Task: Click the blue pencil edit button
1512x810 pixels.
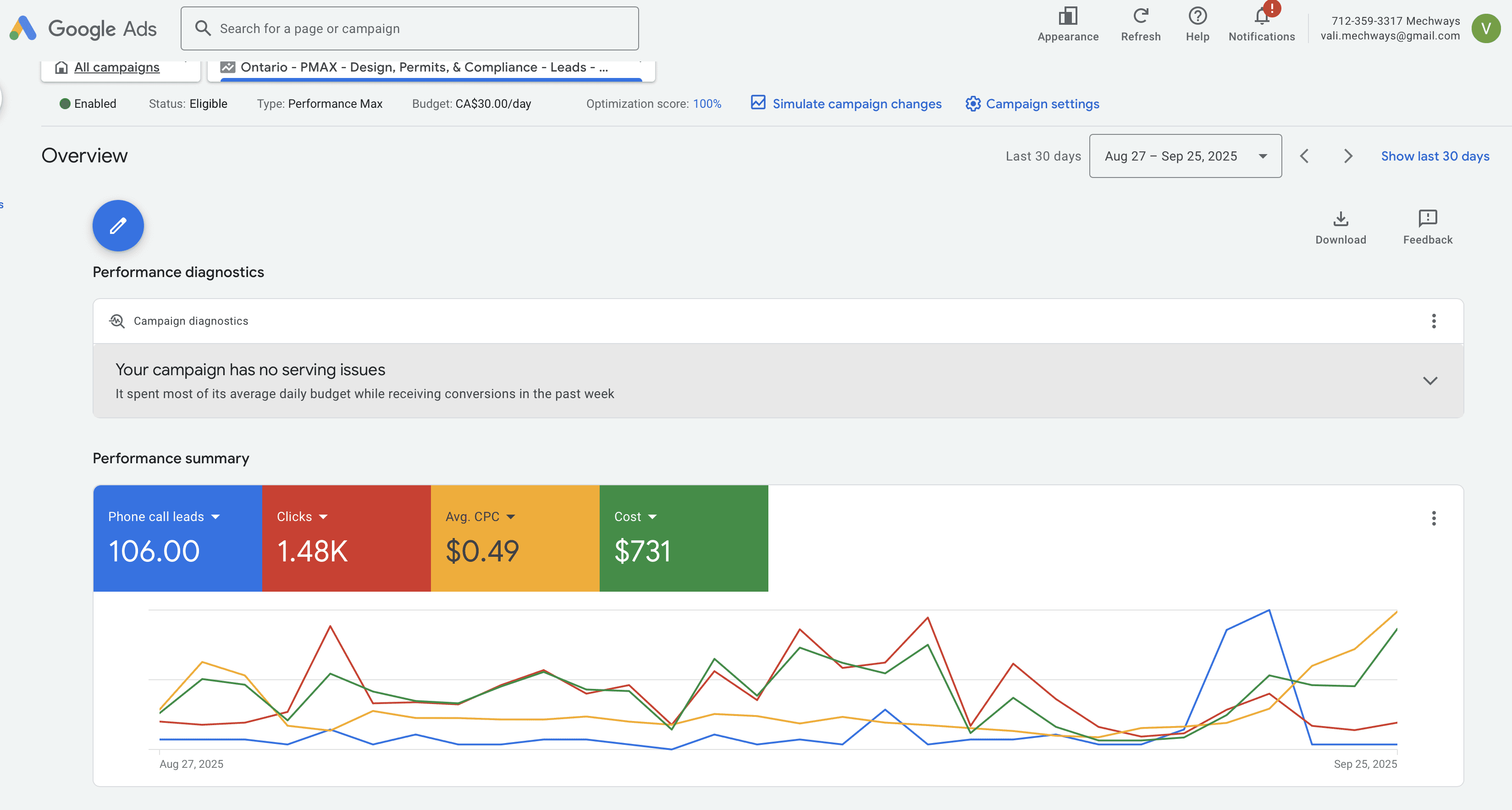Action: (118, 226)
